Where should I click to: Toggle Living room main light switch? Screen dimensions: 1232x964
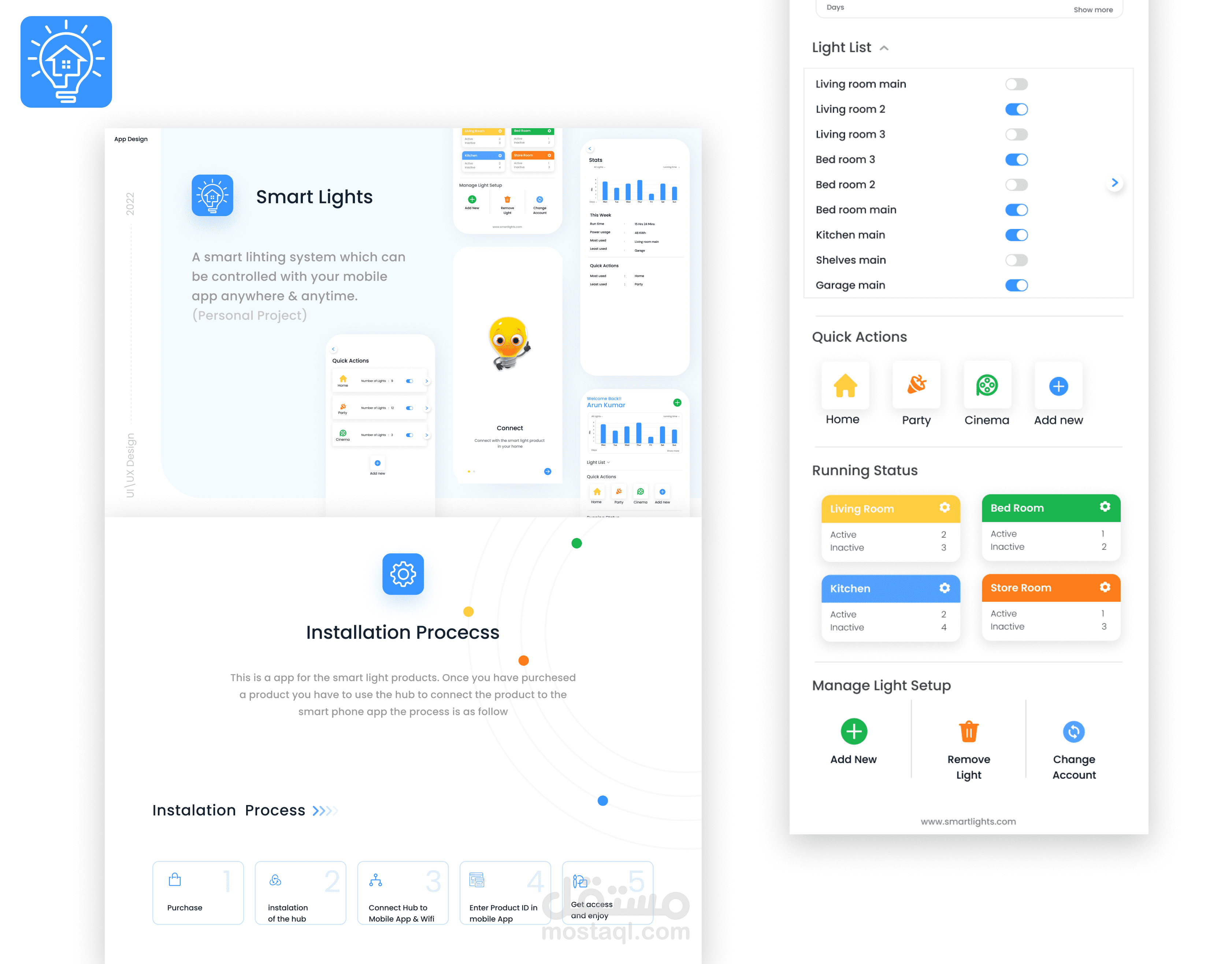[1017, 83]
